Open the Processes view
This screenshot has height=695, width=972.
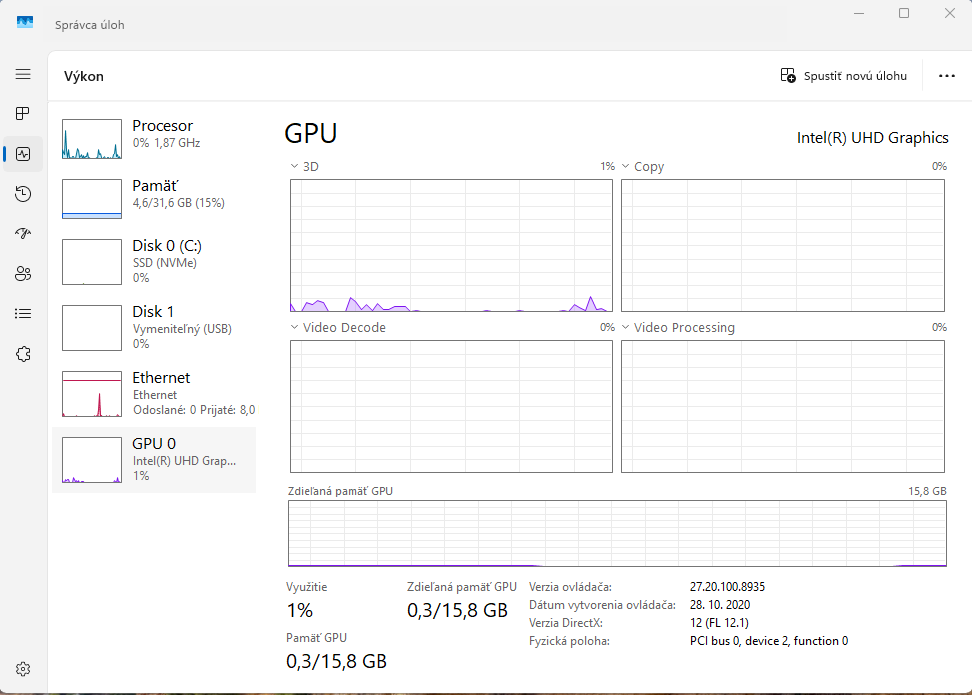click(23, 113)
